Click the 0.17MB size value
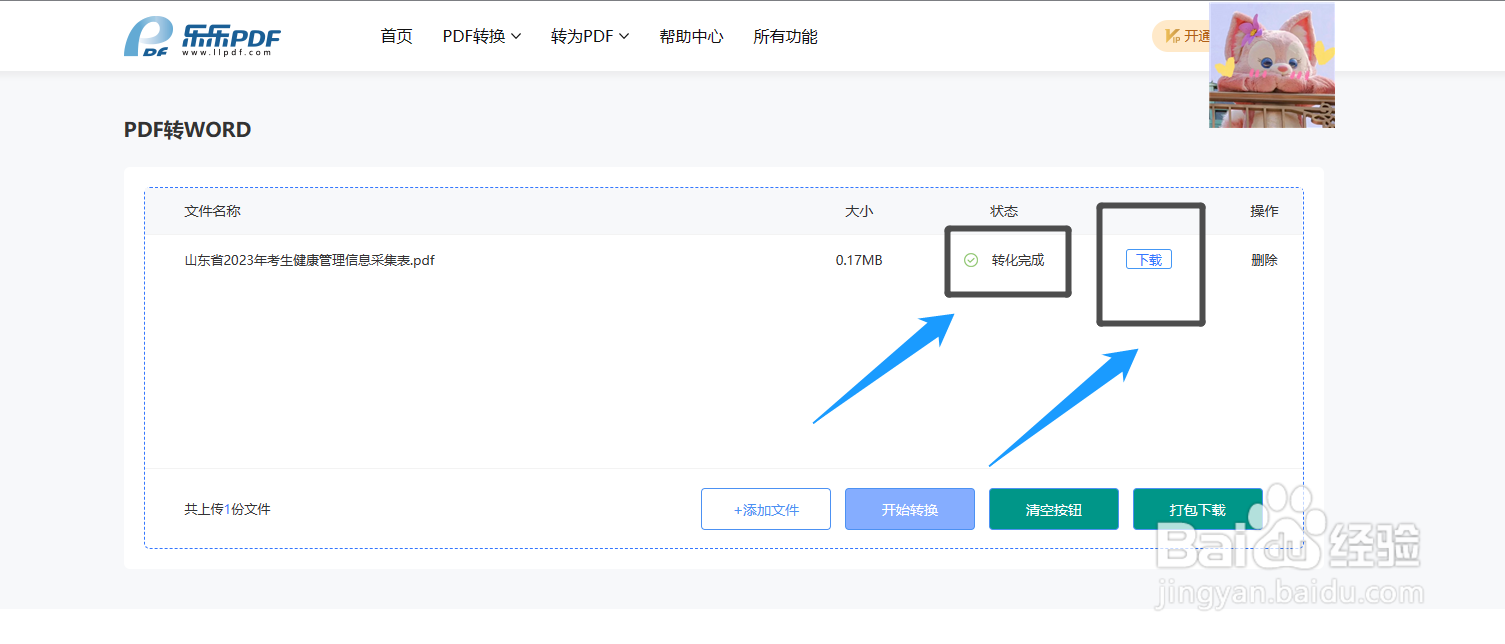The width and height of the screenshot is (1505, 644). point(859,260)
